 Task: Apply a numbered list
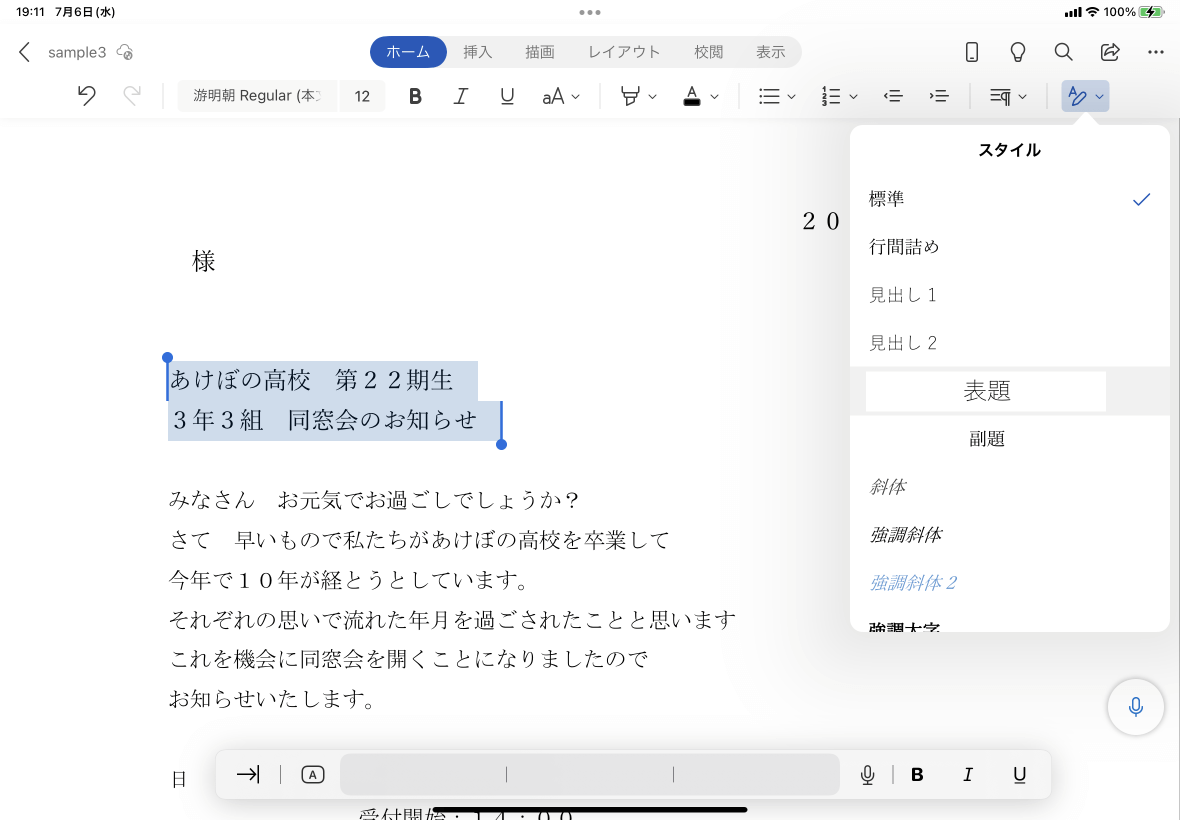pos(831,96)
